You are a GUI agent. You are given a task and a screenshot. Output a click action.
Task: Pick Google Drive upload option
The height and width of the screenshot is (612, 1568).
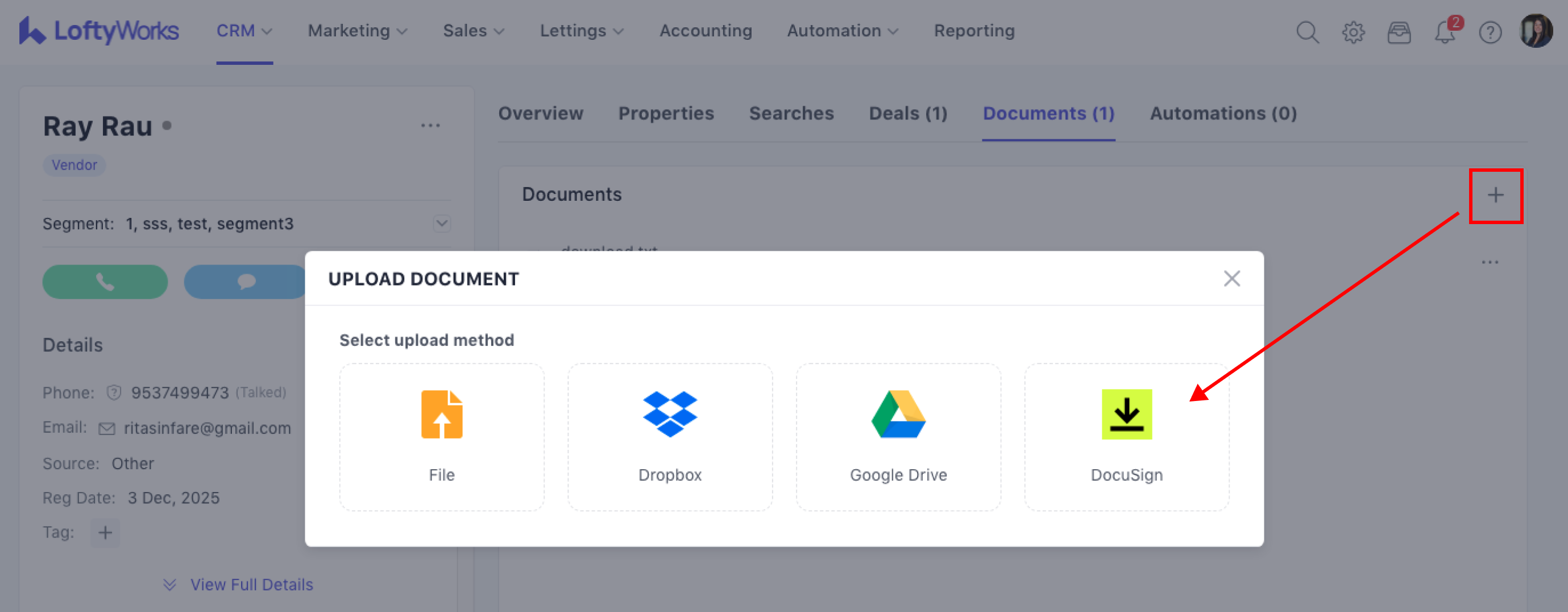click(898, 436)
